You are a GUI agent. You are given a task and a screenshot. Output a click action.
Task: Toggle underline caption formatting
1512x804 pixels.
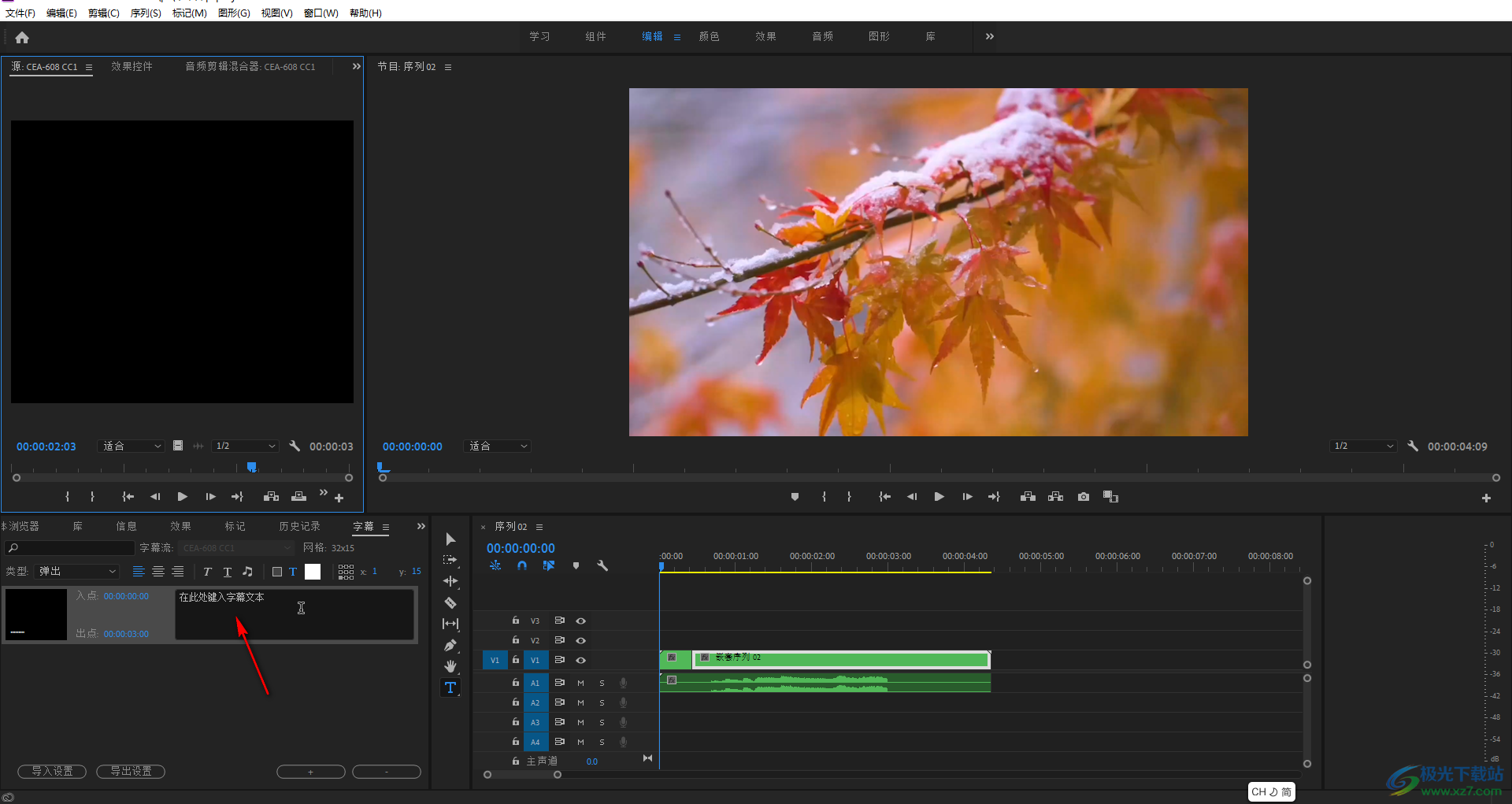coord(228,572)
